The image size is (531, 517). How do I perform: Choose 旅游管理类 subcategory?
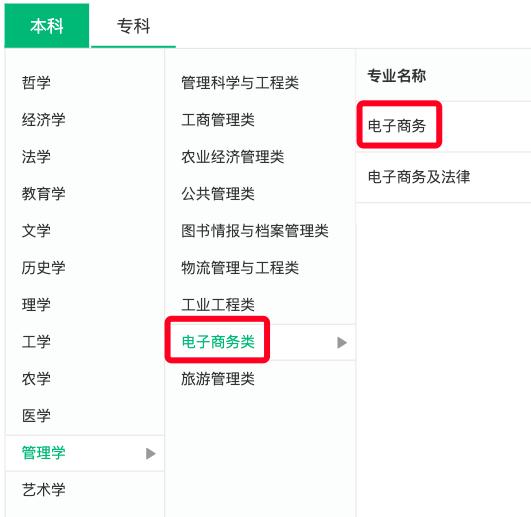click(218, 379)
